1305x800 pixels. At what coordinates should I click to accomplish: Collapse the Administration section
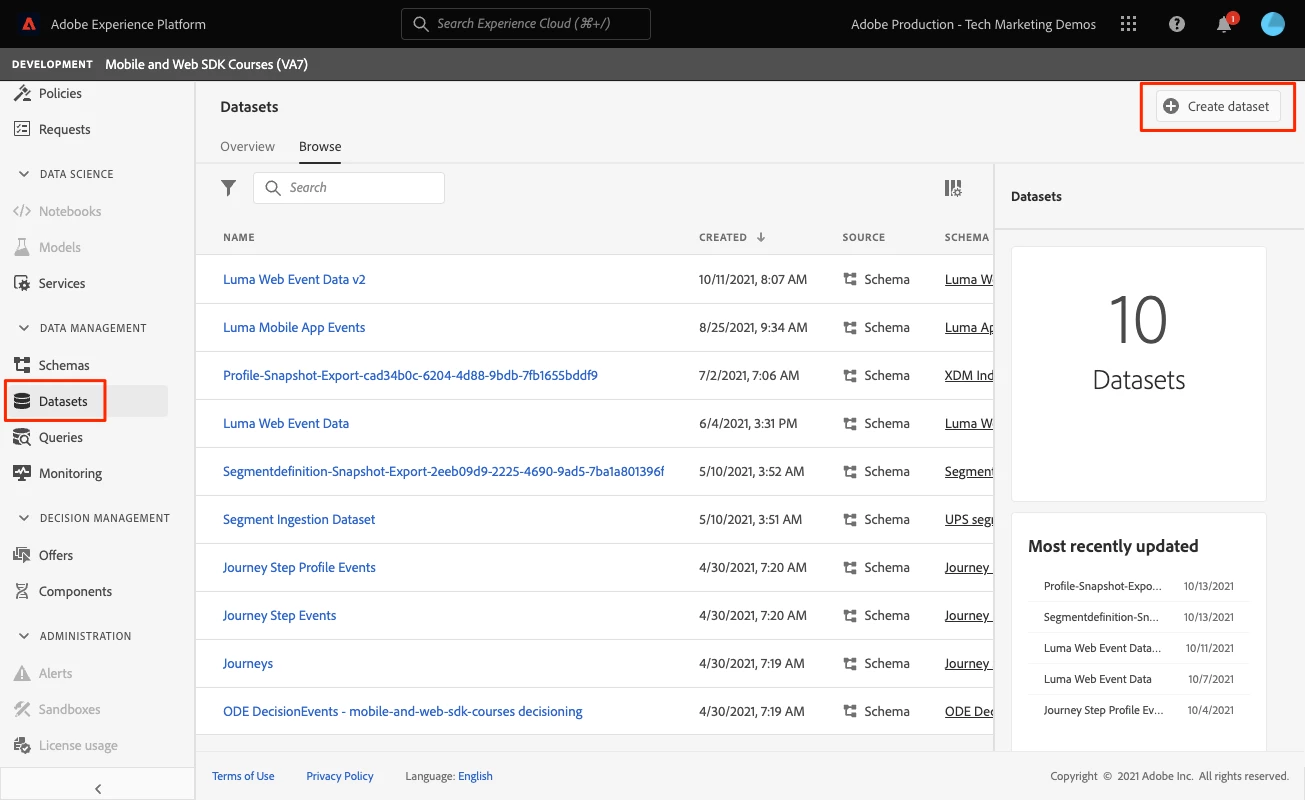(24, 636)
